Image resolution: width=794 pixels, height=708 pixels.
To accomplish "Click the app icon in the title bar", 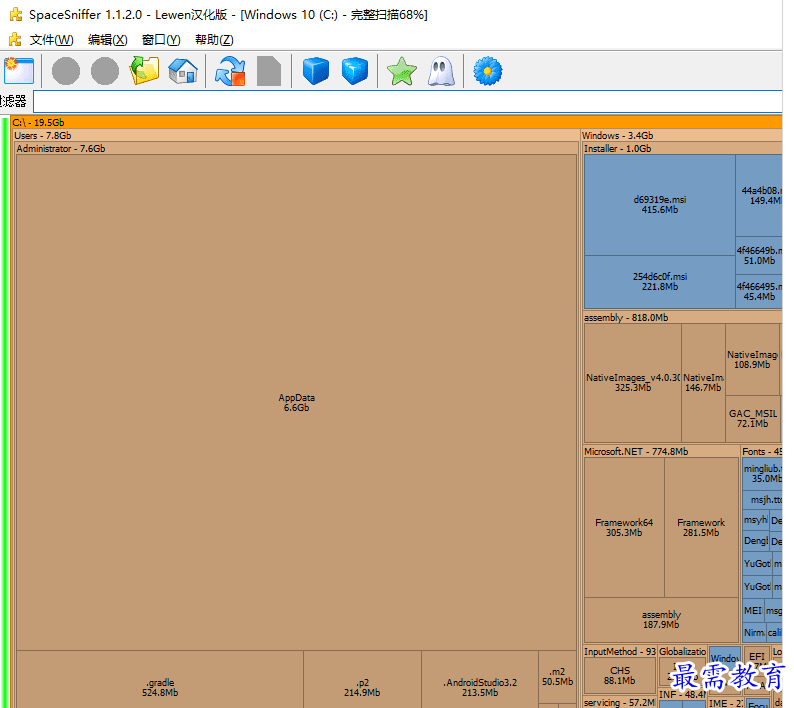I will pyautogui.click(x=16, y=14).
